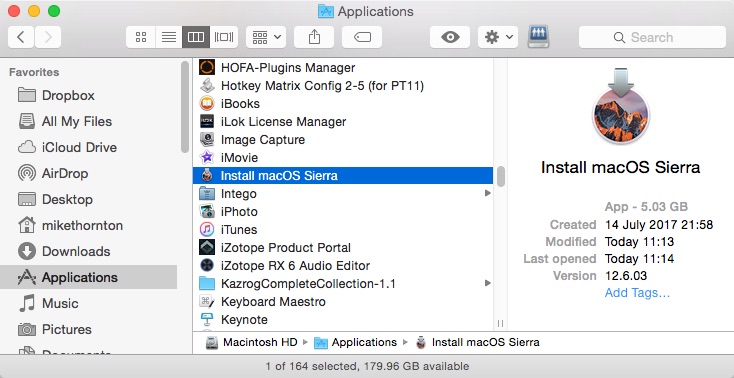The image size is (734, 378).
Task: Select the Keynote name text
Action: point(244,319)
